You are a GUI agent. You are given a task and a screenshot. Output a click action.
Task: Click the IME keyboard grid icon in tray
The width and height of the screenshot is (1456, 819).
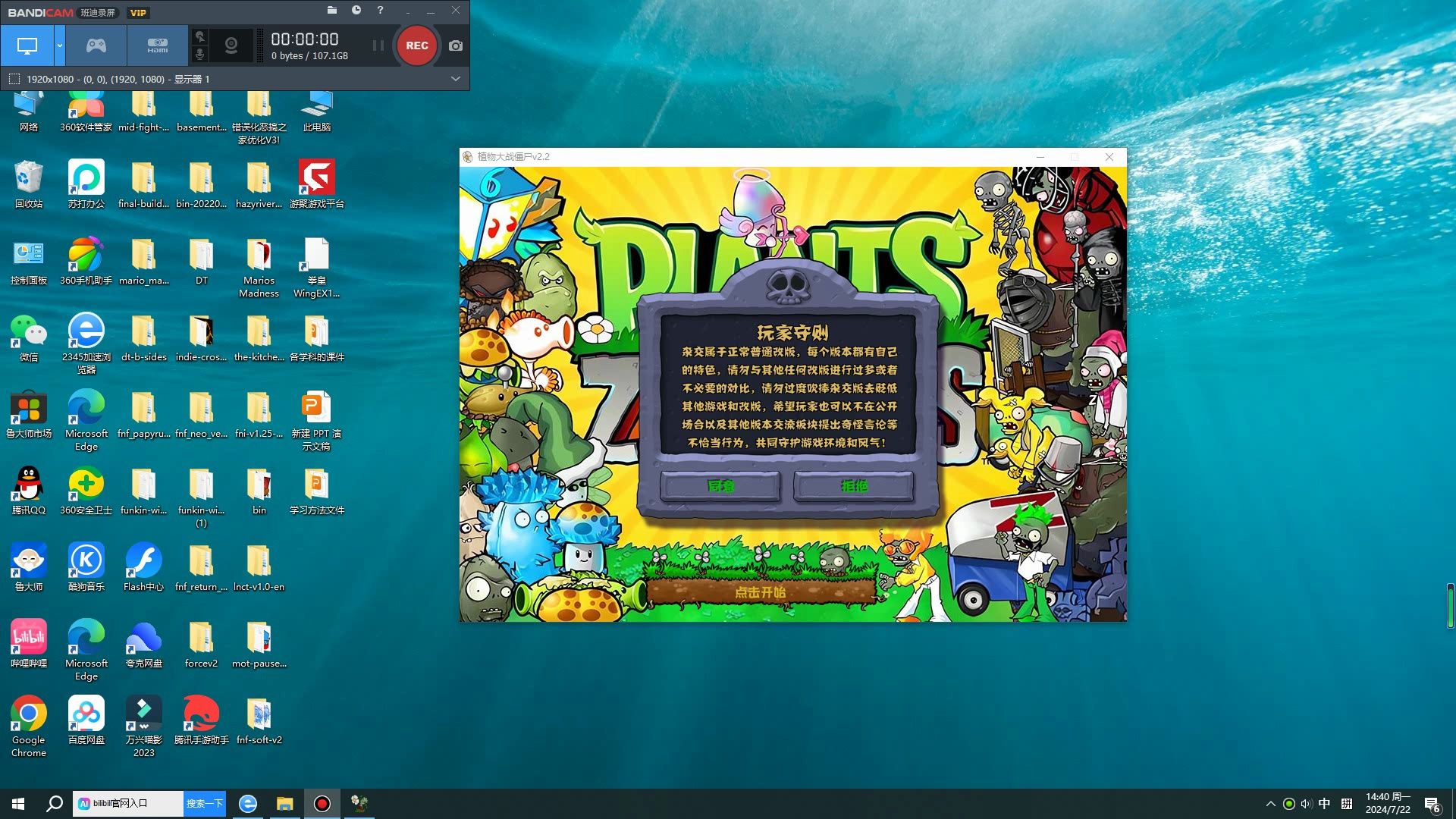point(1347,804)
